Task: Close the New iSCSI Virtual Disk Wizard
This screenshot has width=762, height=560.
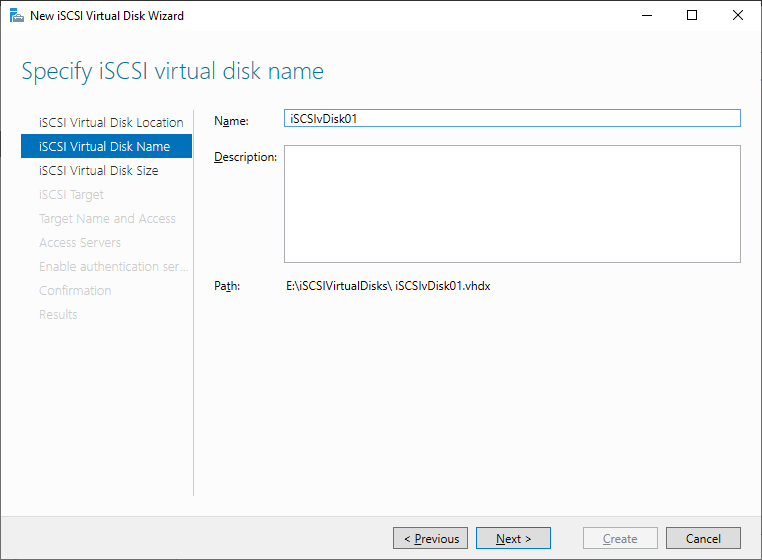Action: [738, 16]
